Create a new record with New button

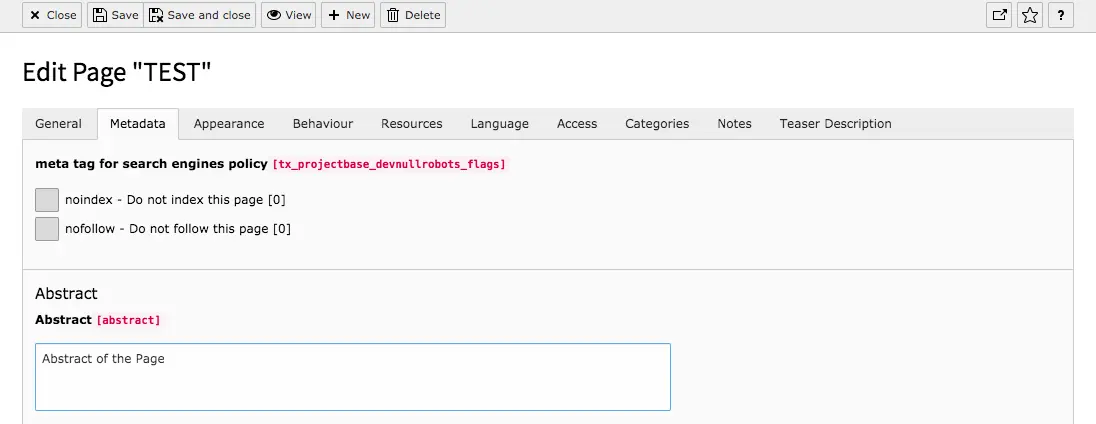348,15
